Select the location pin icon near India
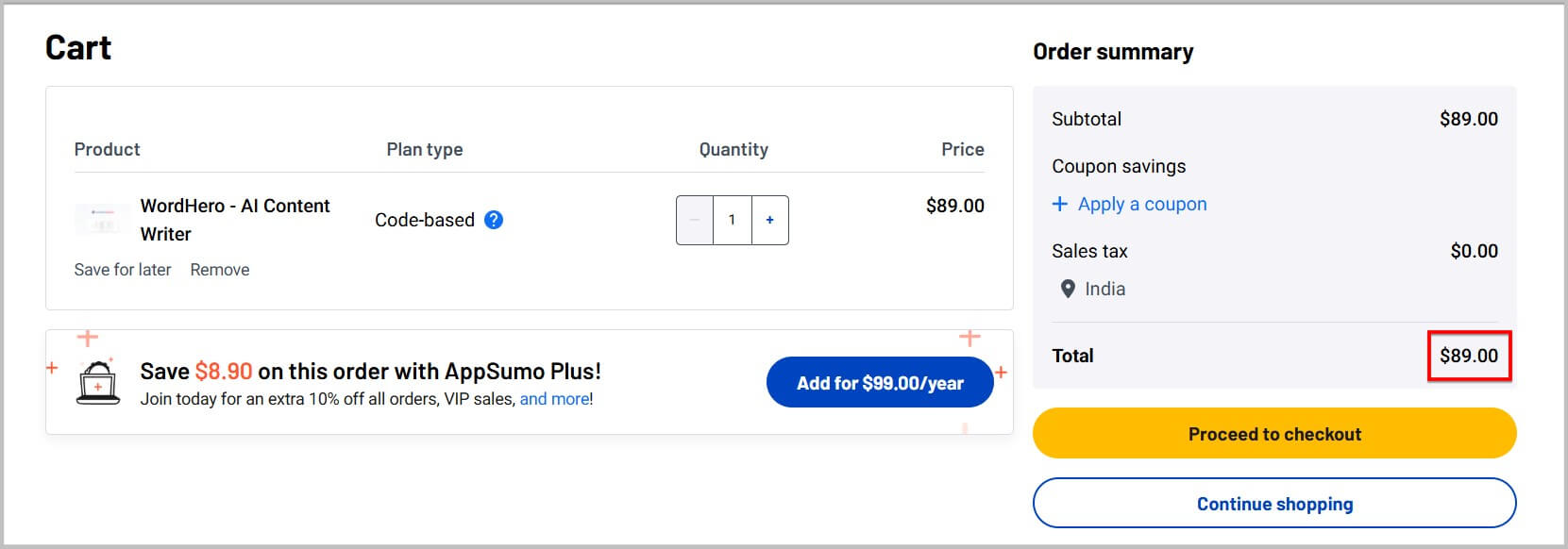Viewport: 1568px width, 549px height. [1068, 289]
